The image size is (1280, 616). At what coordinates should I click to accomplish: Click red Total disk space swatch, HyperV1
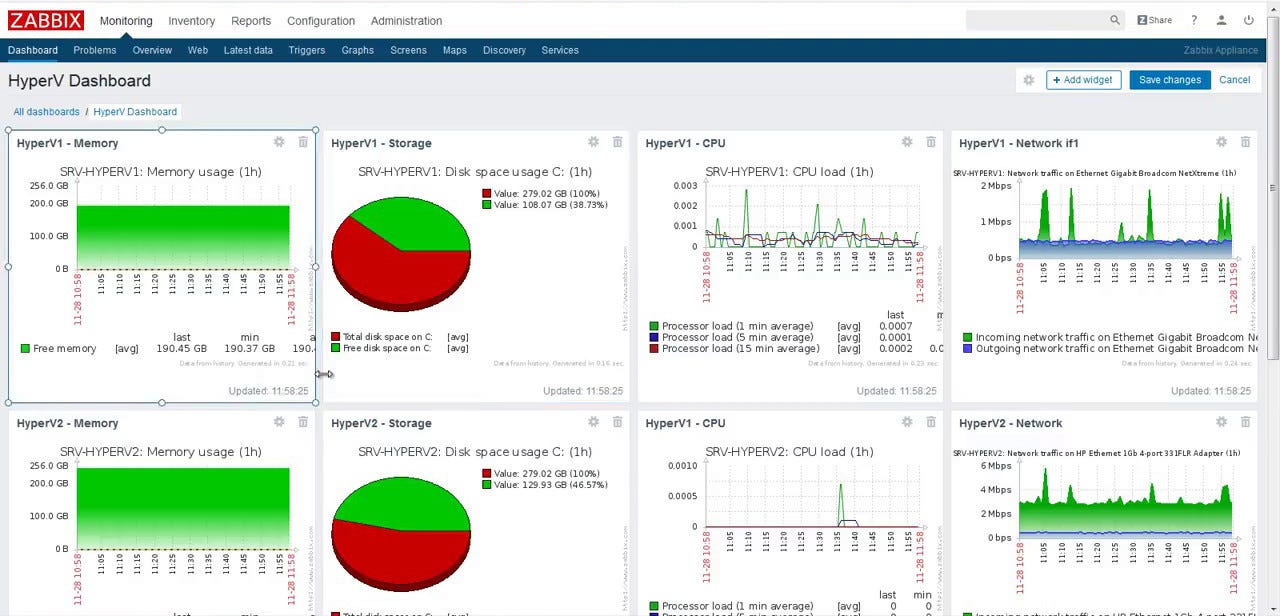[336, 337]
